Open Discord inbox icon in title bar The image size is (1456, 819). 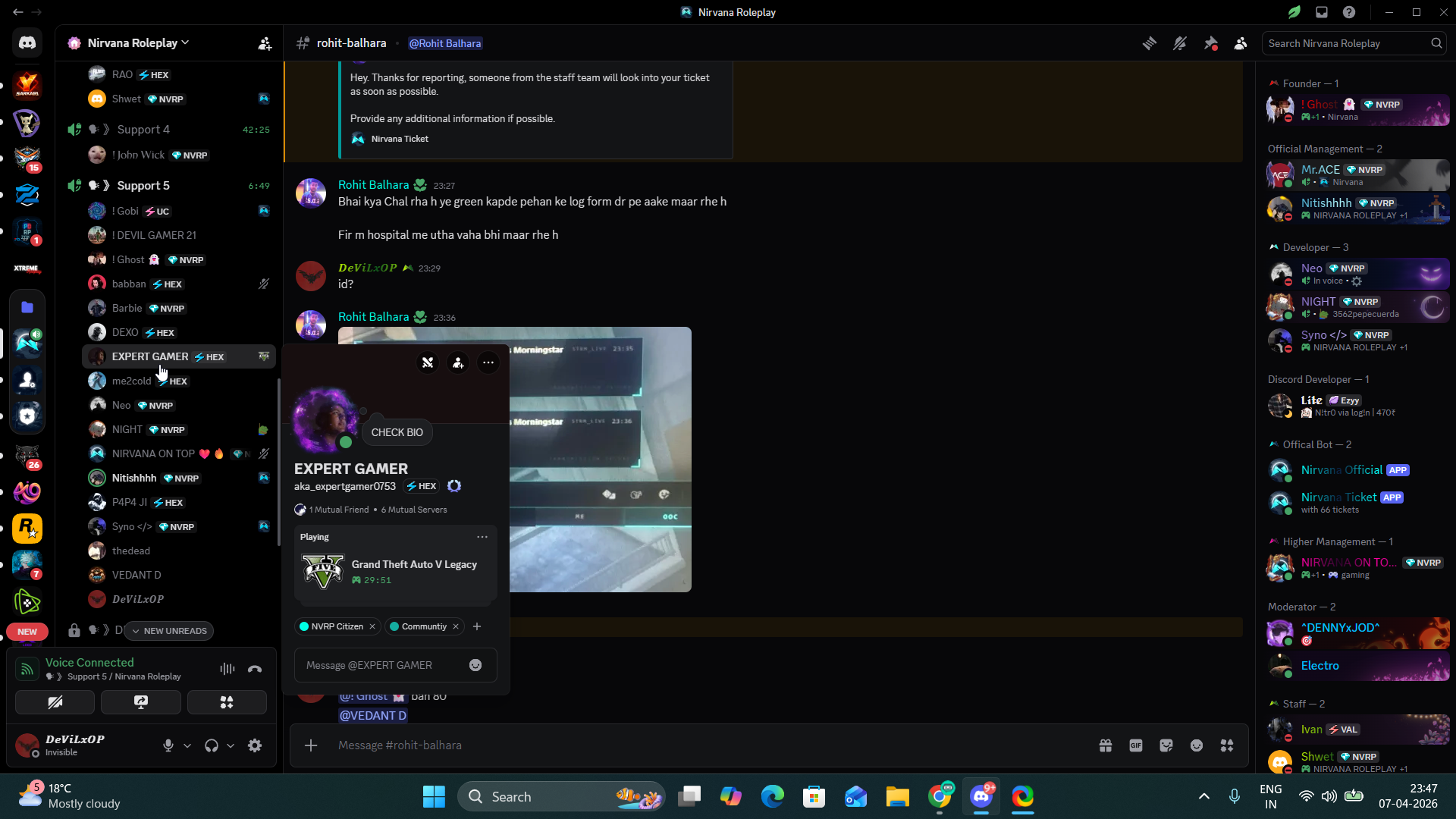1322,12
